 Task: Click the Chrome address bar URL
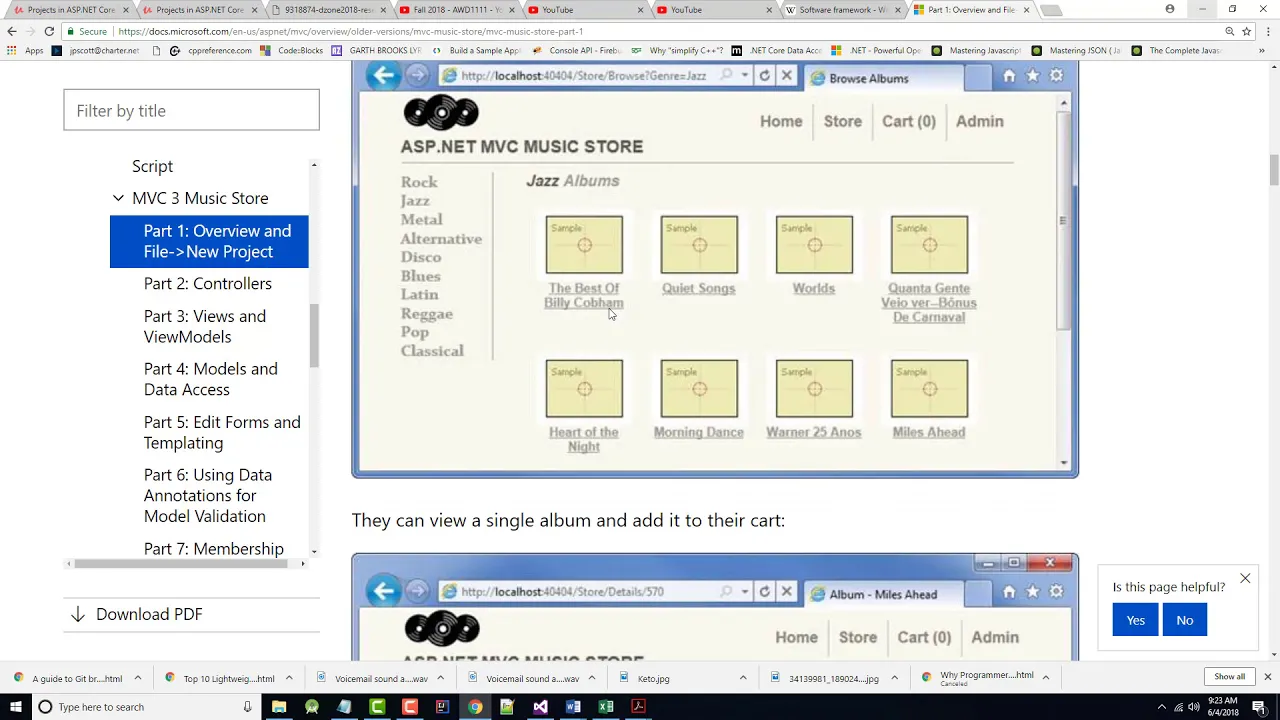[350, 31]
